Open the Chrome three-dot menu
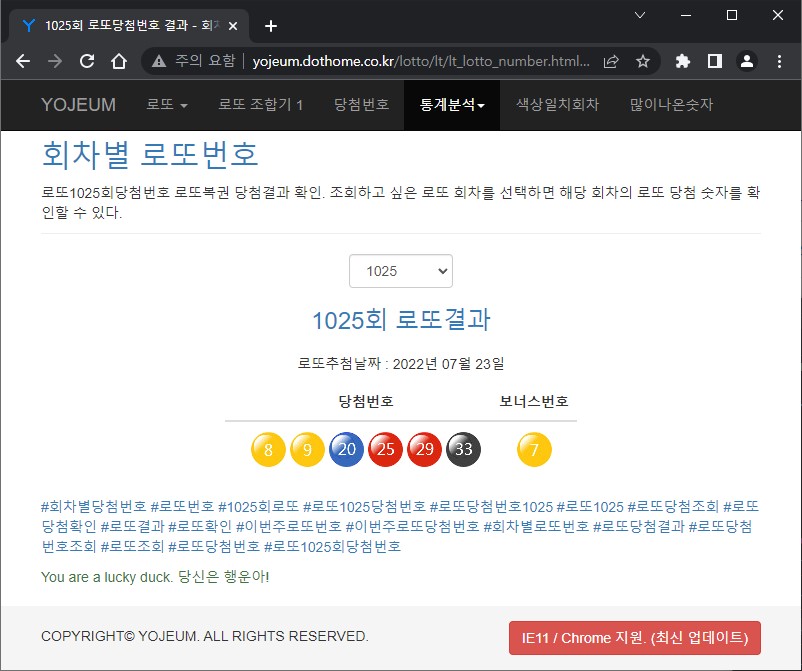Viewport: 802px width, 671px height. point(779,62)
